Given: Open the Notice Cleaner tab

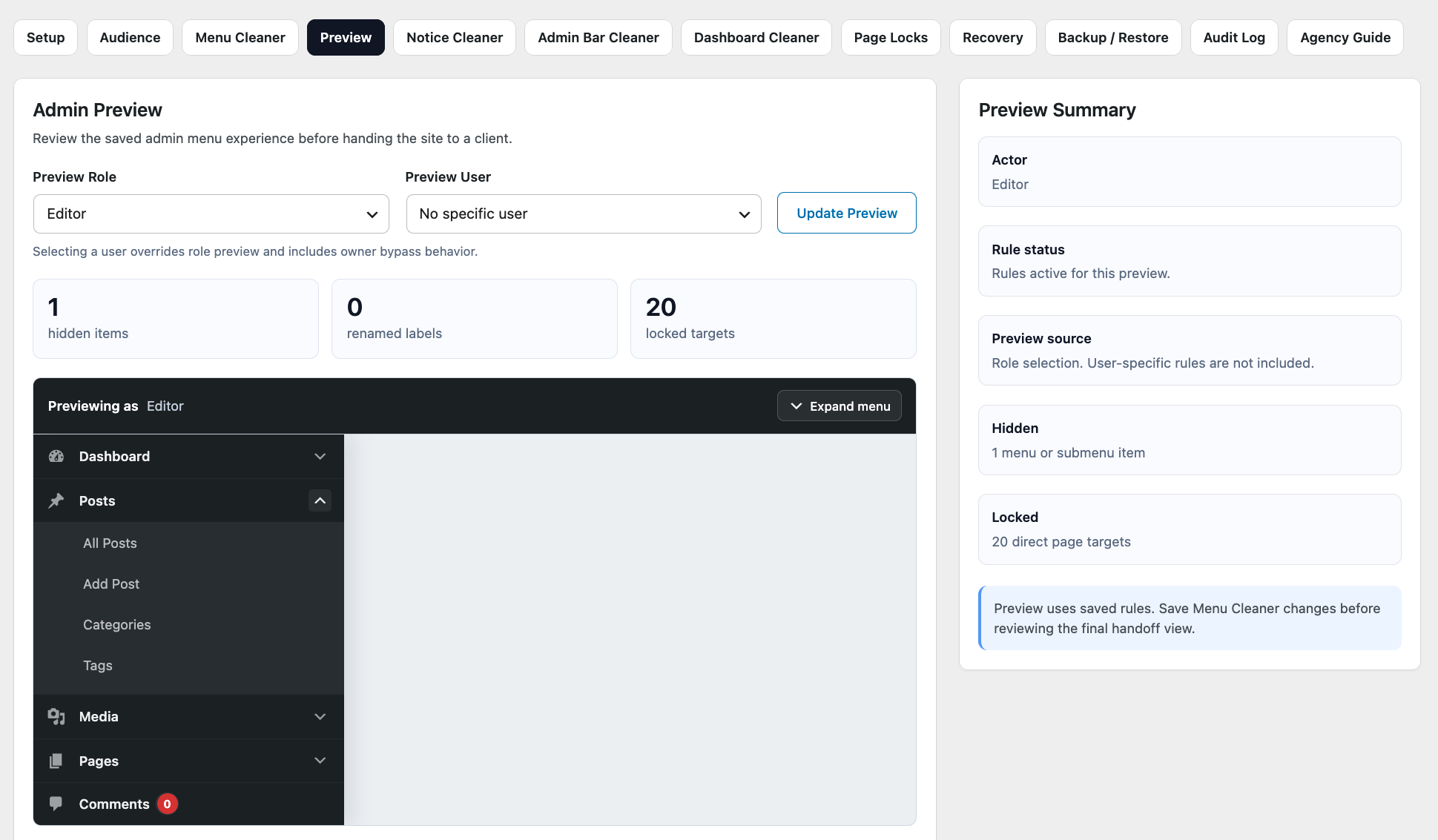Looking at the screenshot, I should [x=455, y=37].
